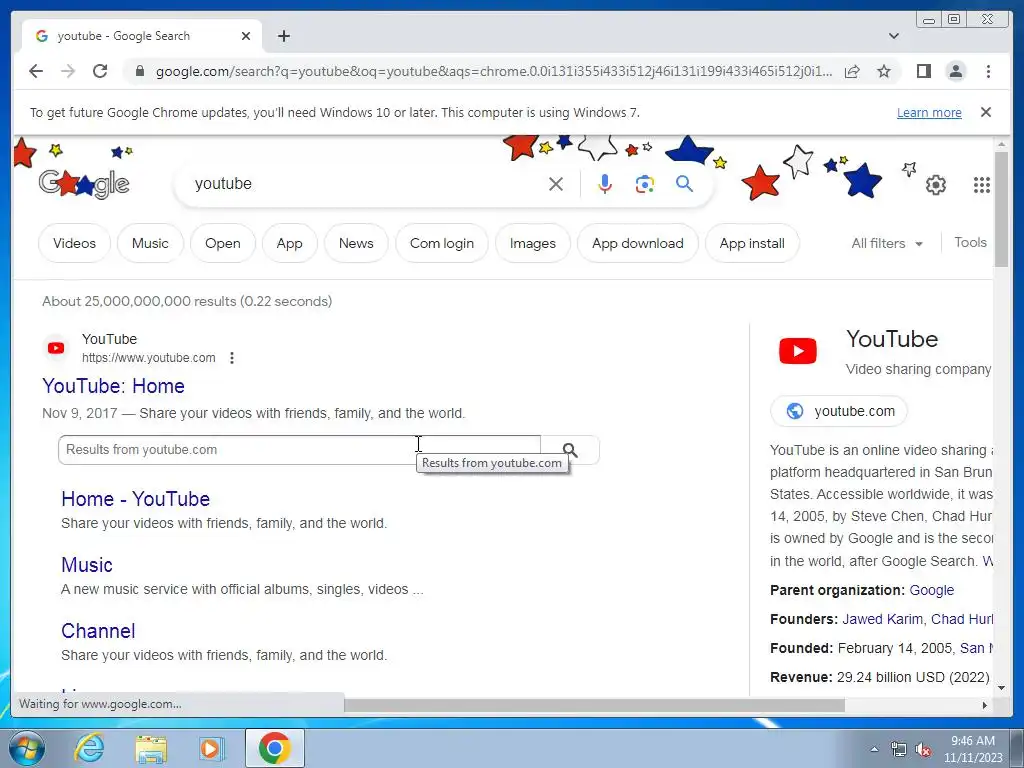Dismiss the Chrome update notification bar
Image resolution: width=1024 pixels, height=768 pixels.
[x=985, y=112]
